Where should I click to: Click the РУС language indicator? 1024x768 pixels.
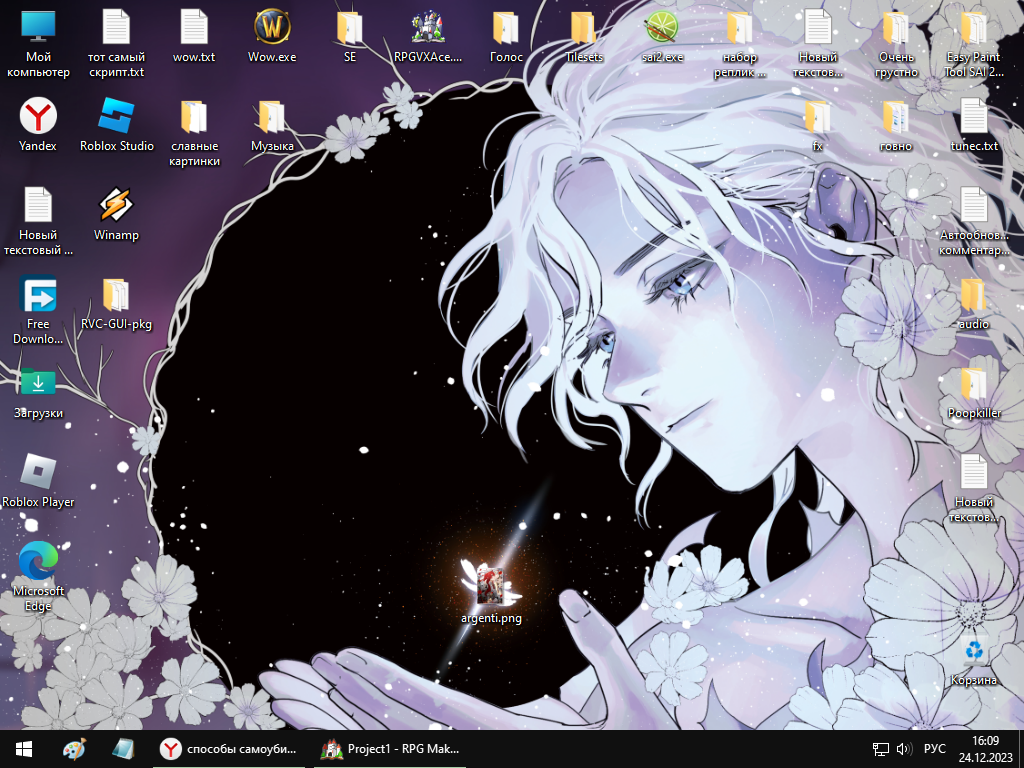point(935,749)
